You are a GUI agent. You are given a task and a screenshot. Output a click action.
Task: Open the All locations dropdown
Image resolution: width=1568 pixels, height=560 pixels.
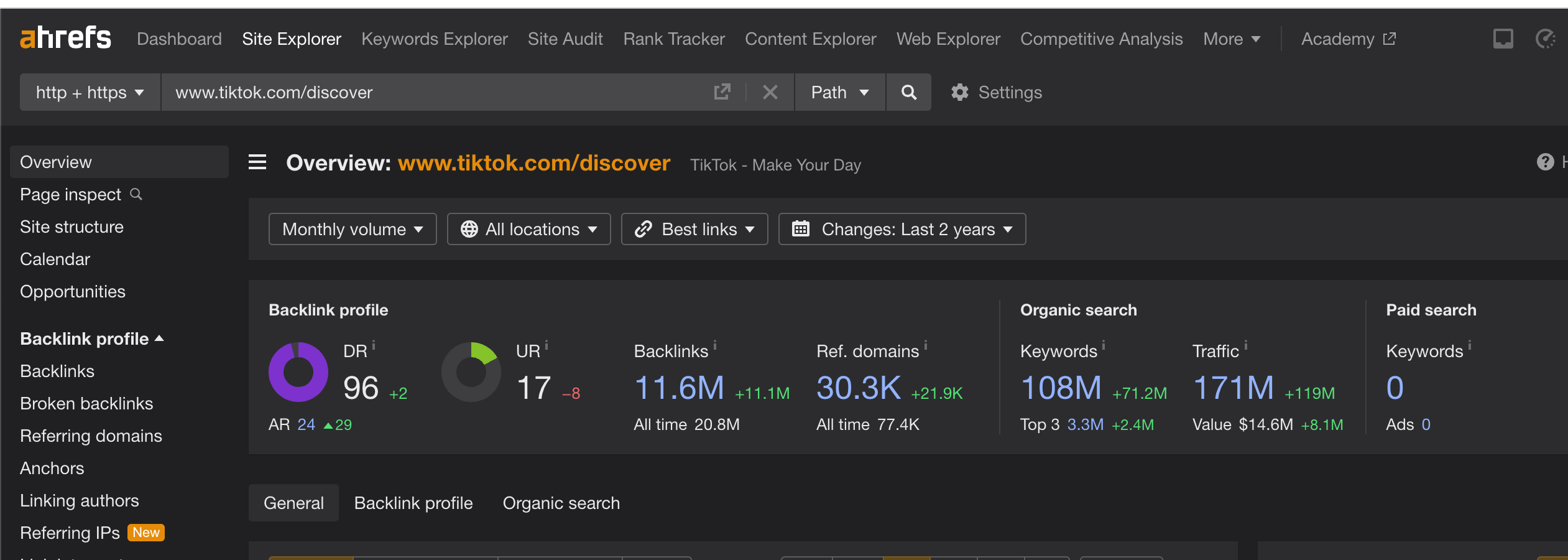(529, 229)
